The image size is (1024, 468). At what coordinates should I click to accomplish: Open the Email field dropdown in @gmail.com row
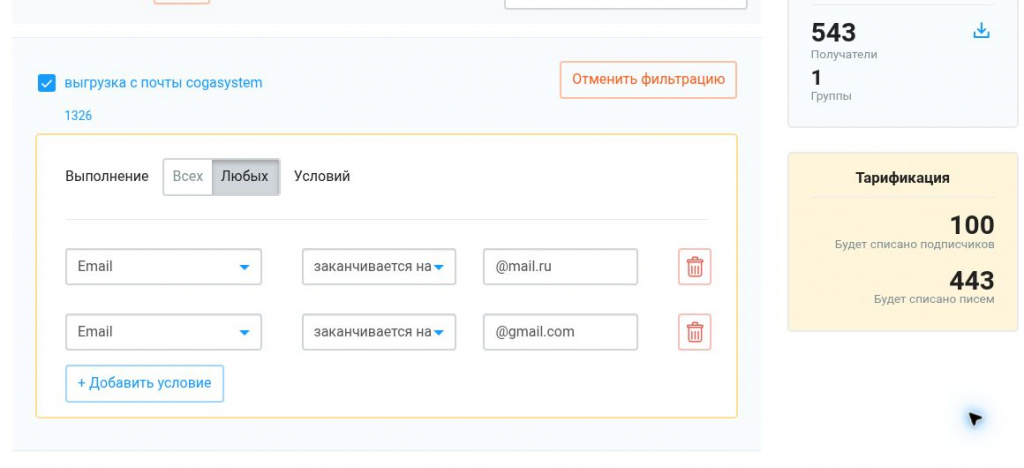[163, 332]
